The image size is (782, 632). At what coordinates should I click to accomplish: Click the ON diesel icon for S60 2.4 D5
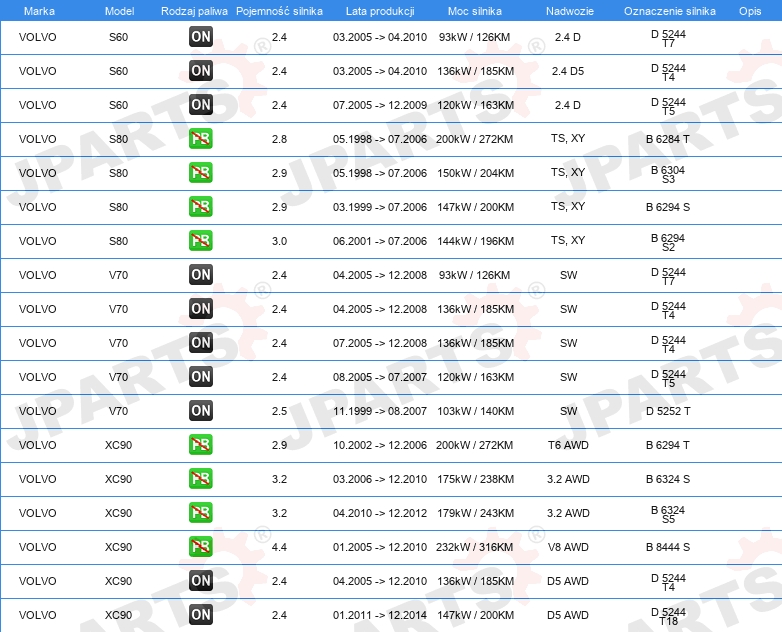pyautogui.click(x=201, y=70)
